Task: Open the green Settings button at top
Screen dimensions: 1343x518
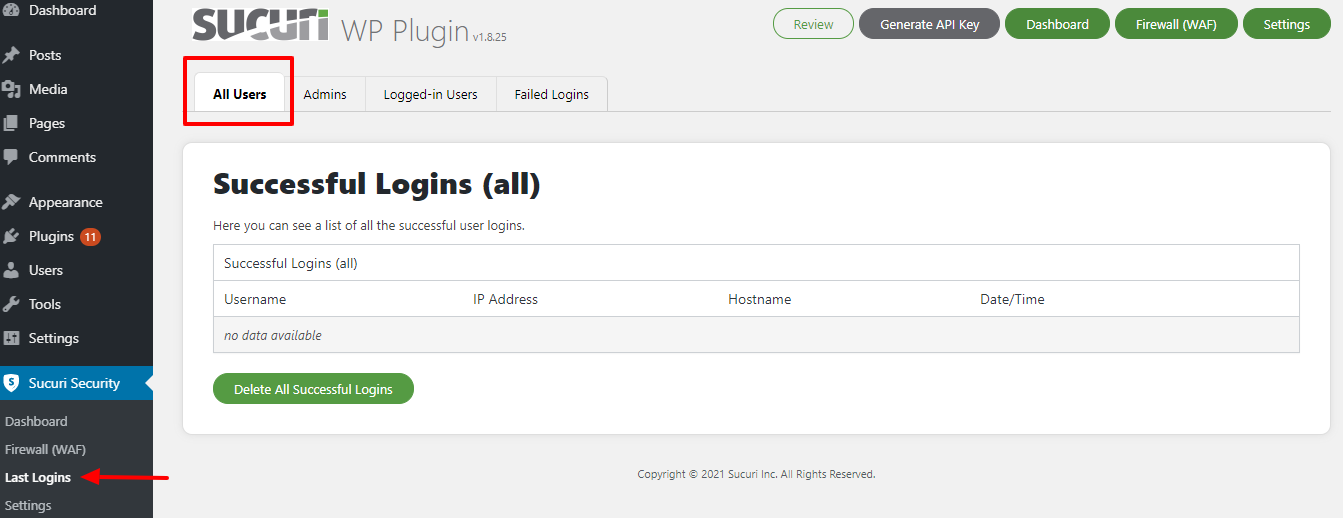Action: 1286,24
